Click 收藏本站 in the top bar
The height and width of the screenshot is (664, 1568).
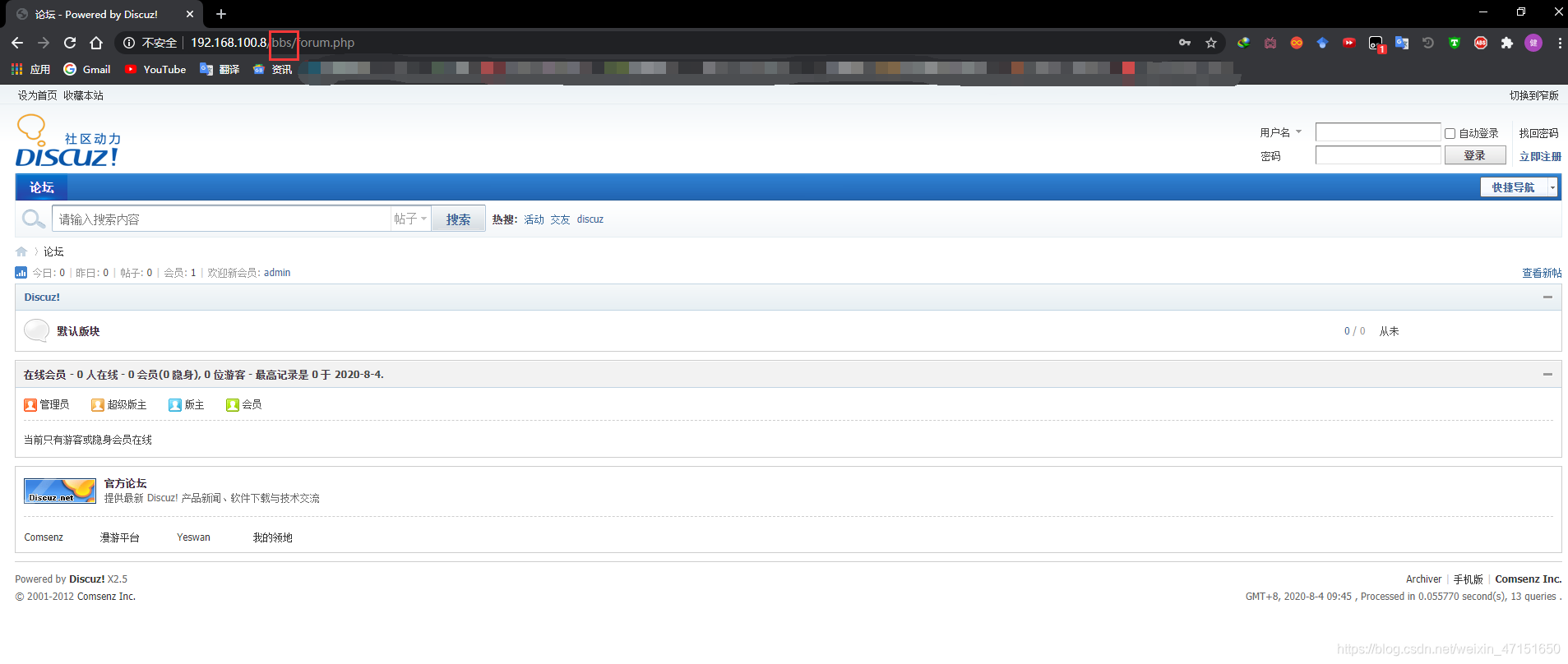(84, 95)
